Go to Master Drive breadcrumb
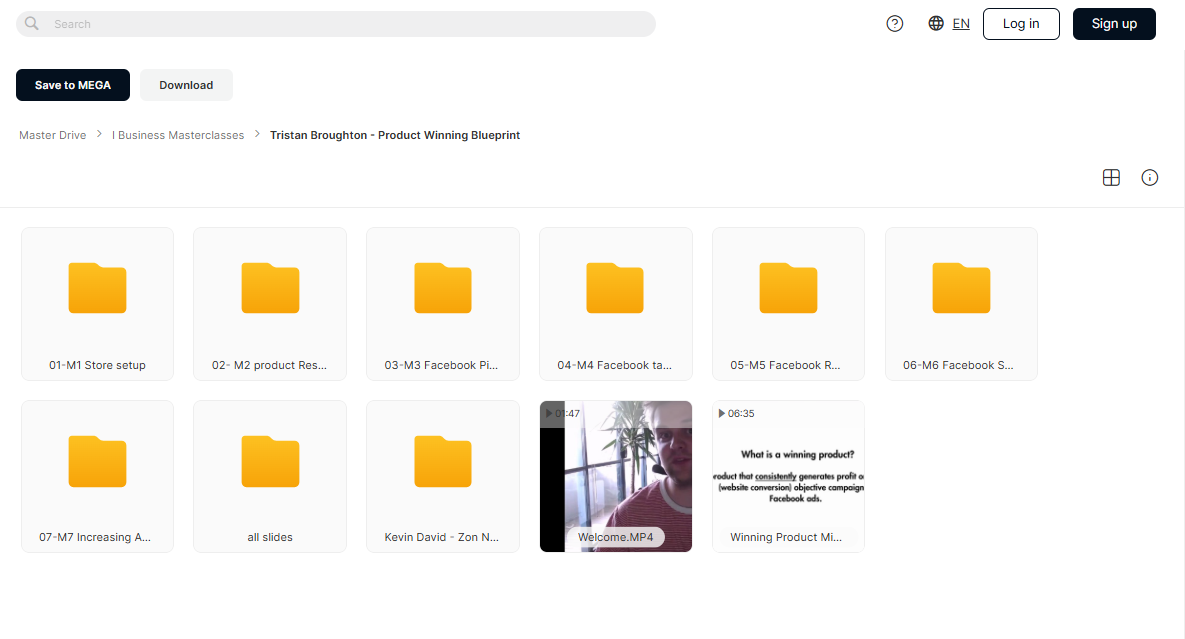This screenshot has width=1185, height=639. click(x=52, y=134)
